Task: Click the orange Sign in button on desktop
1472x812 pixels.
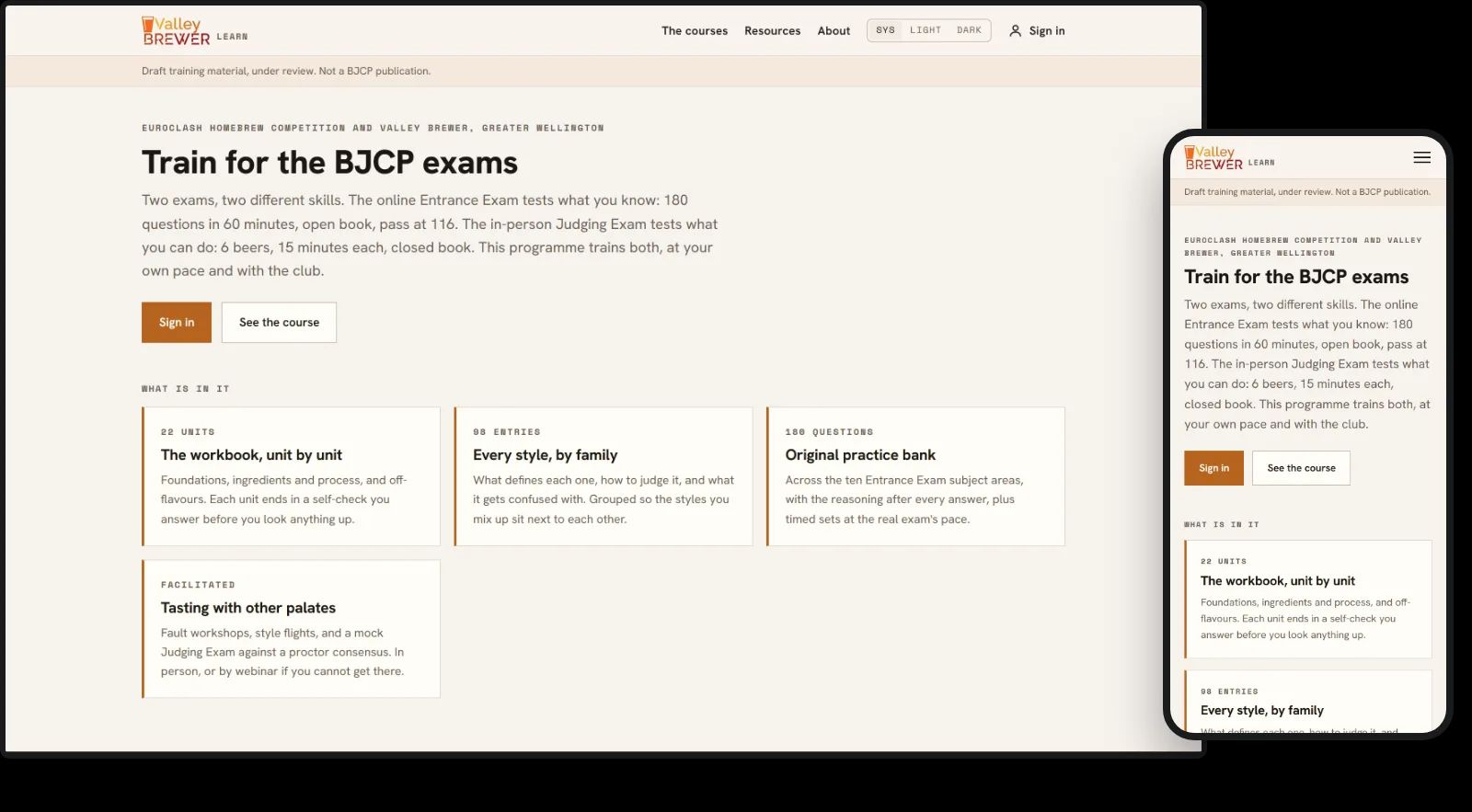Action: click(177, 323)
